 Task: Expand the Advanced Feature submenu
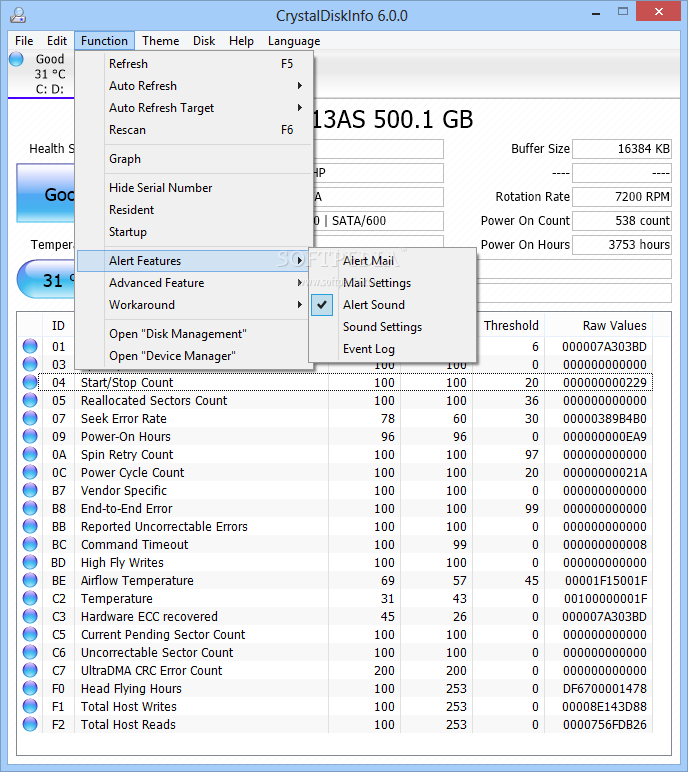[x=195, y=283]
